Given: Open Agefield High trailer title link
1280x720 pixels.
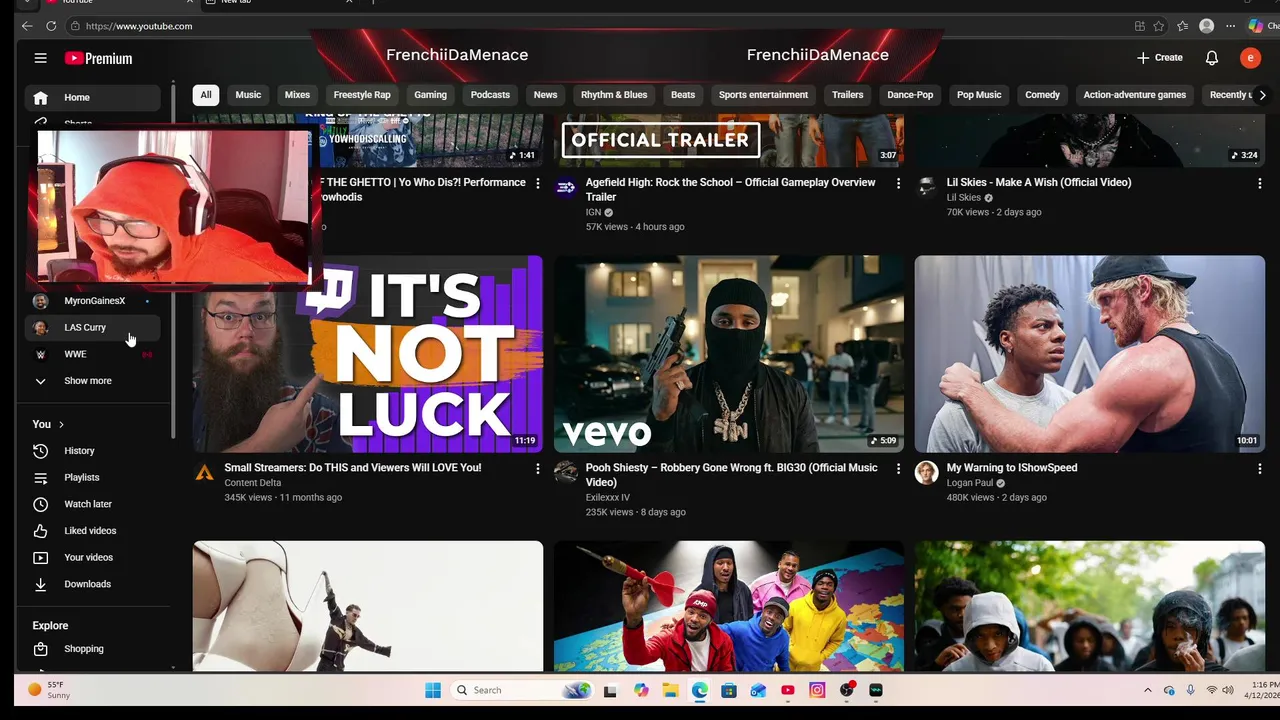Looking at the screenshot, I should coord(730,190).
